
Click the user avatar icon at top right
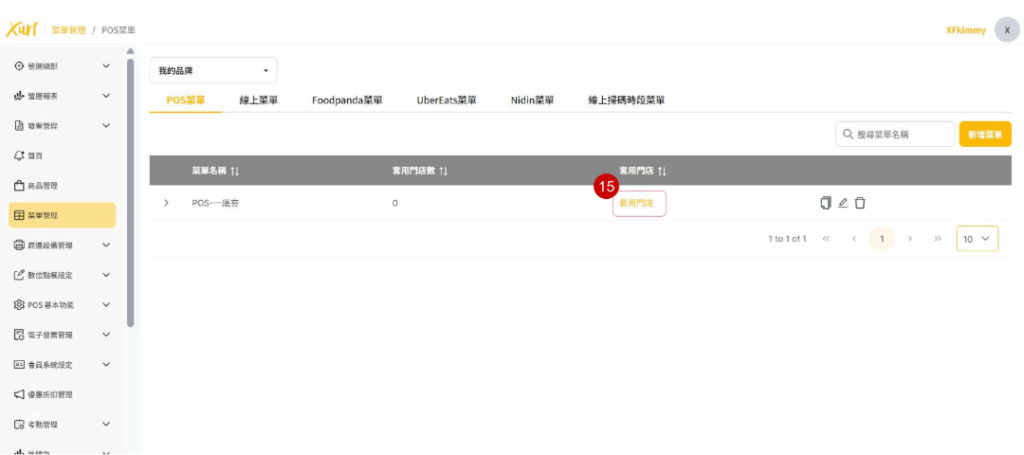pos(1006,30)
